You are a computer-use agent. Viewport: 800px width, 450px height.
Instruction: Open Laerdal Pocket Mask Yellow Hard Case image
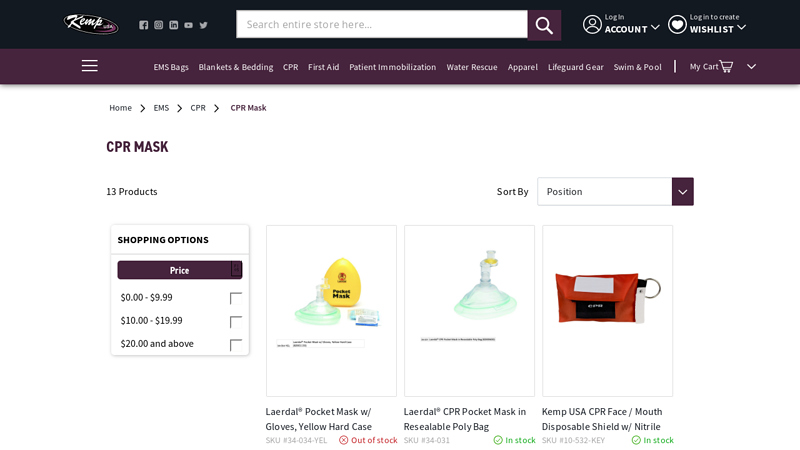click(x=331, y=311)
